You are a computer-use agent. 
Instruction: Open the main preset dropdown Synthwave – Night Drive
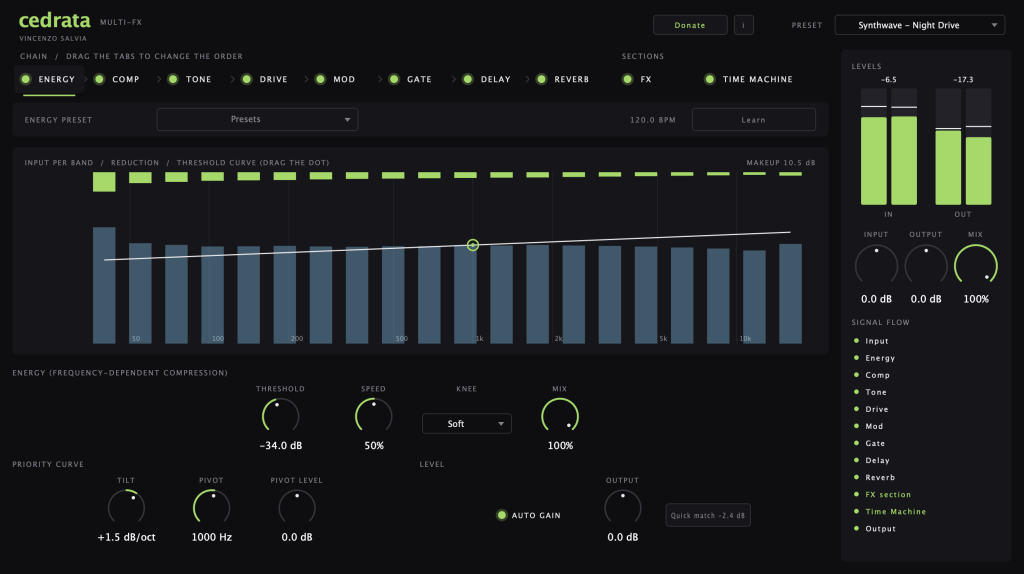(920, 25)
